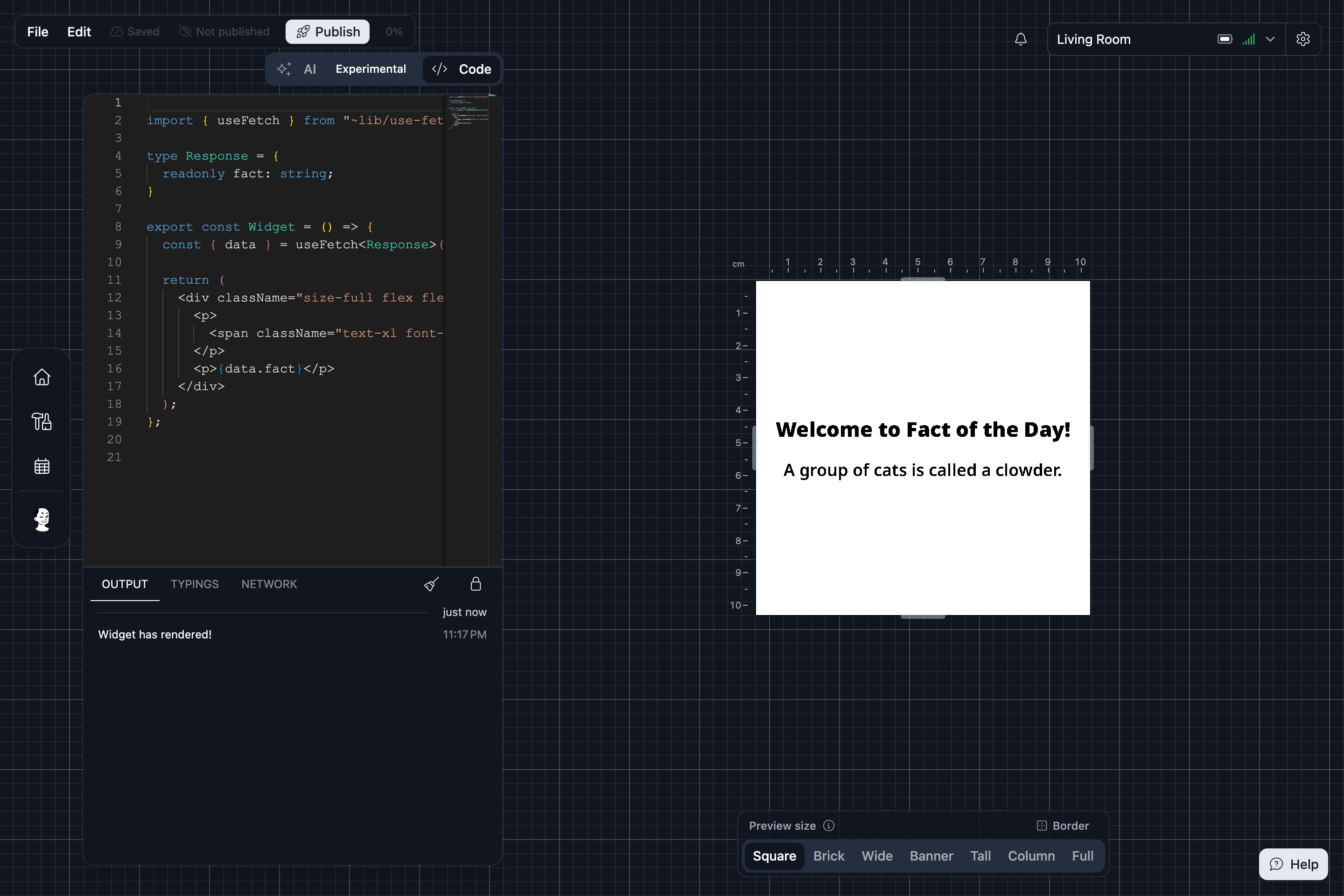Click the 'Widget has rendered!' log entry
This screenshot has height=896, width=1344.
coord(155,634)
